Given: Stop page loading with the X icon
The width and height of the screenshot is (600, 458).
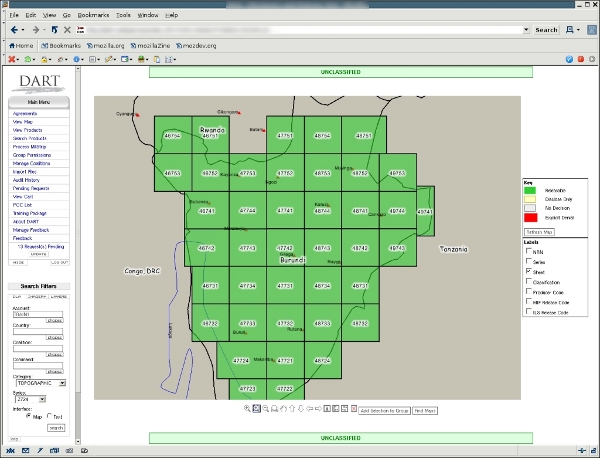Looking at the screenshot, I should pos(67,30).
